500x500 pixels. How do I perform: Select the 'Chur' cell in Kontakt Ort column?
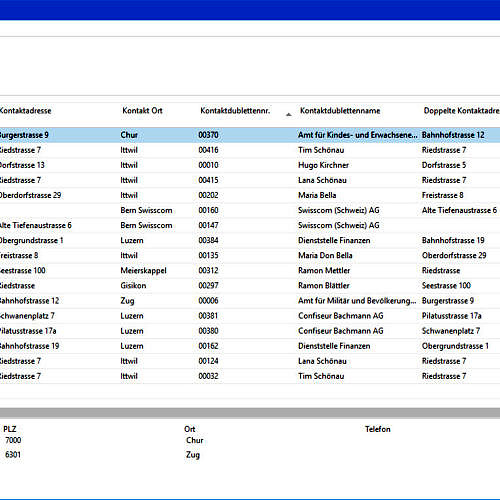click(129, 135)
